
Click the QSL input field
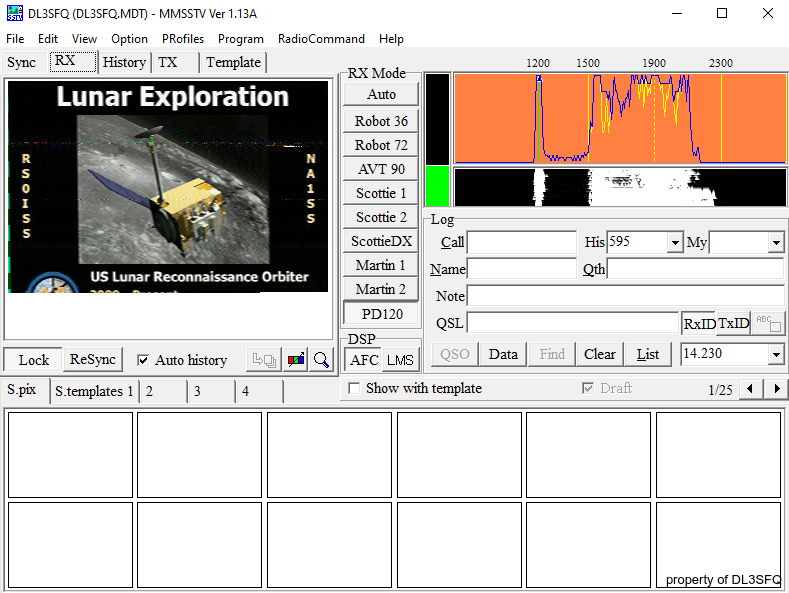pos(573,323)
